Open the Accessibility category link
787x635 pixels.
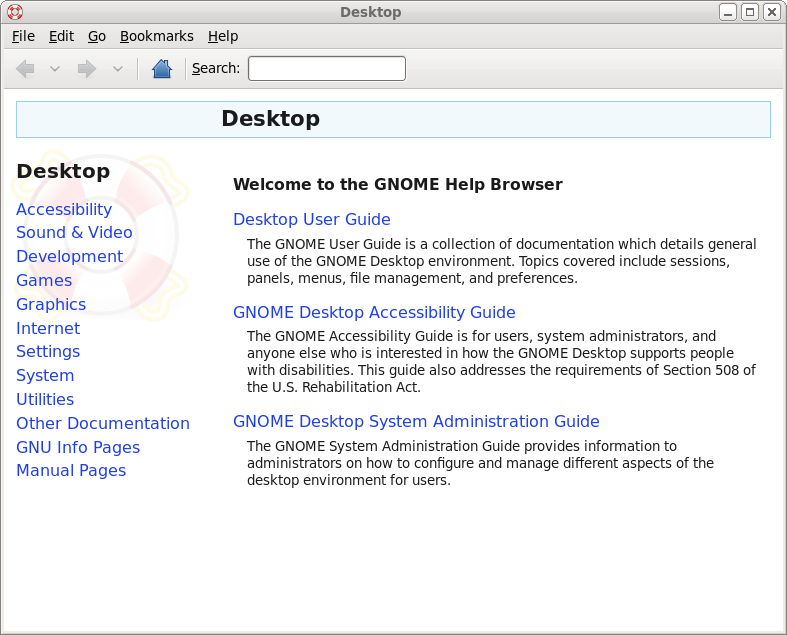[64, 209]
